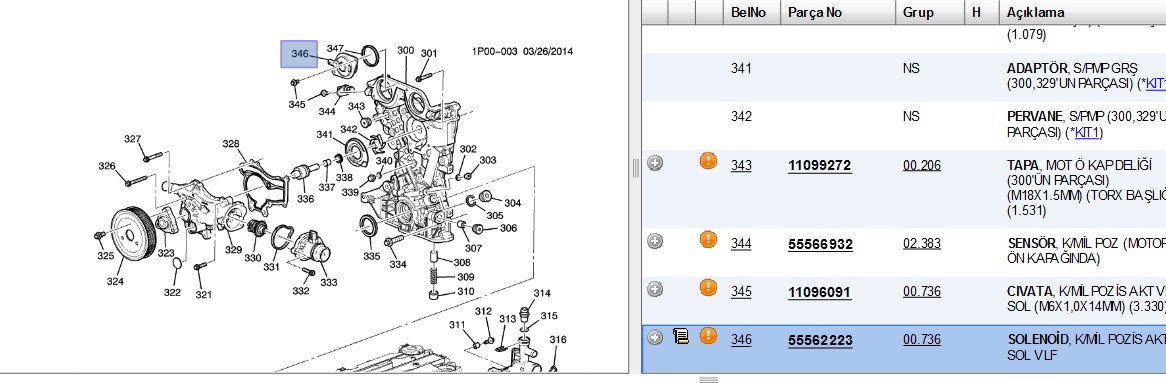Click callout 301 in the diagram
The image size is (1166, 383).
429,53
